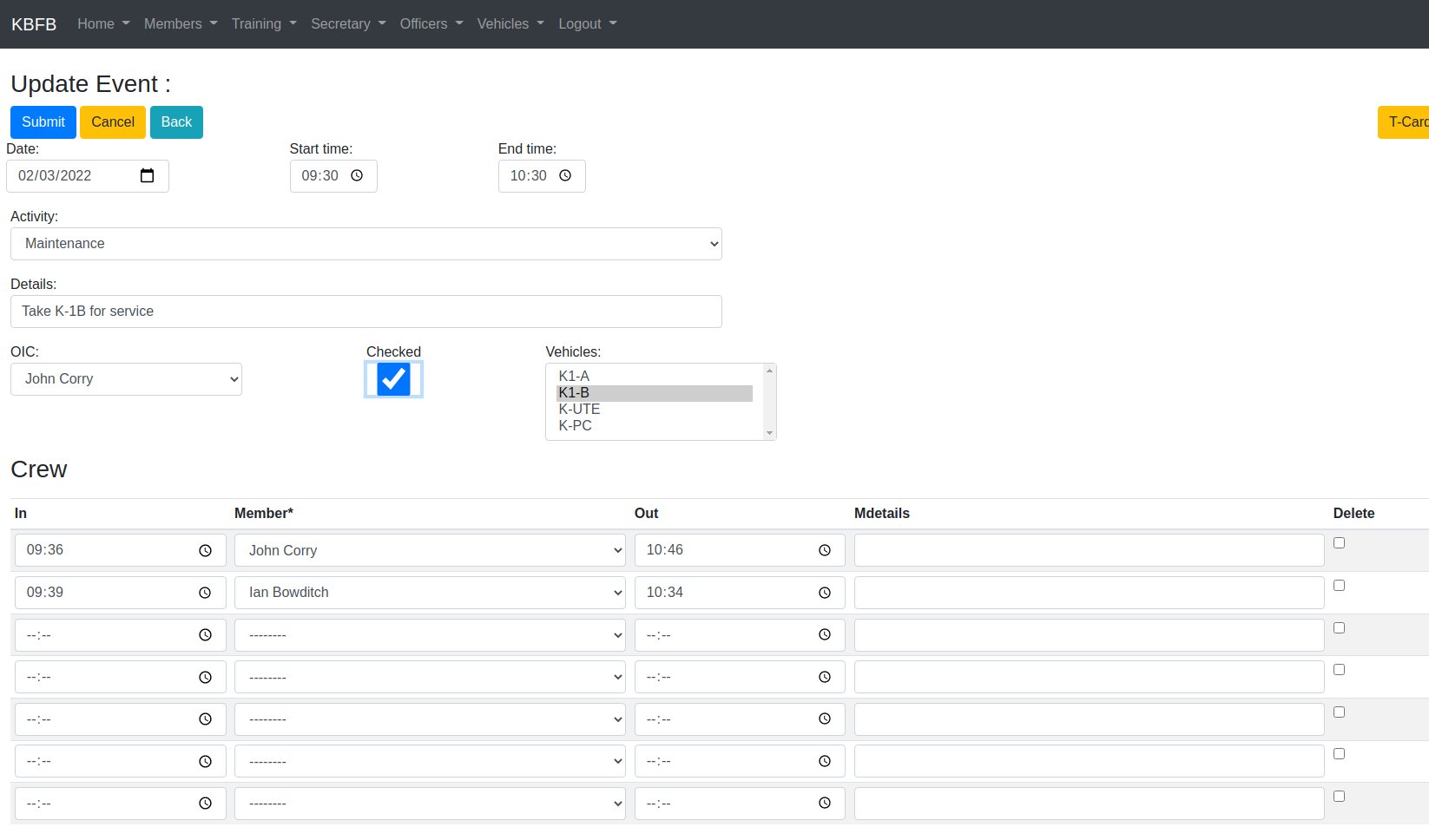Open empty Member dropdown in sixth crew row
The image size is (1429, 840).
(x=430, y=761)
